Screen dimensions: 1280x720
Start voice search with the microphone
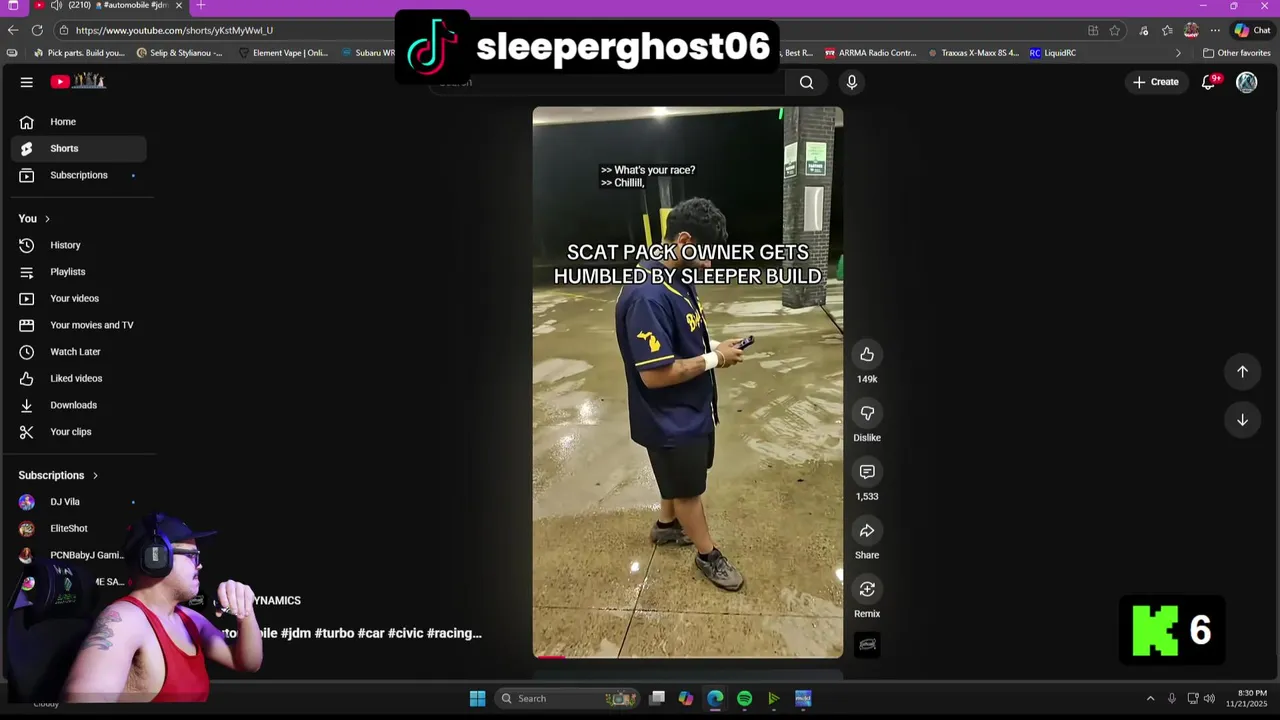click(852, 82)
